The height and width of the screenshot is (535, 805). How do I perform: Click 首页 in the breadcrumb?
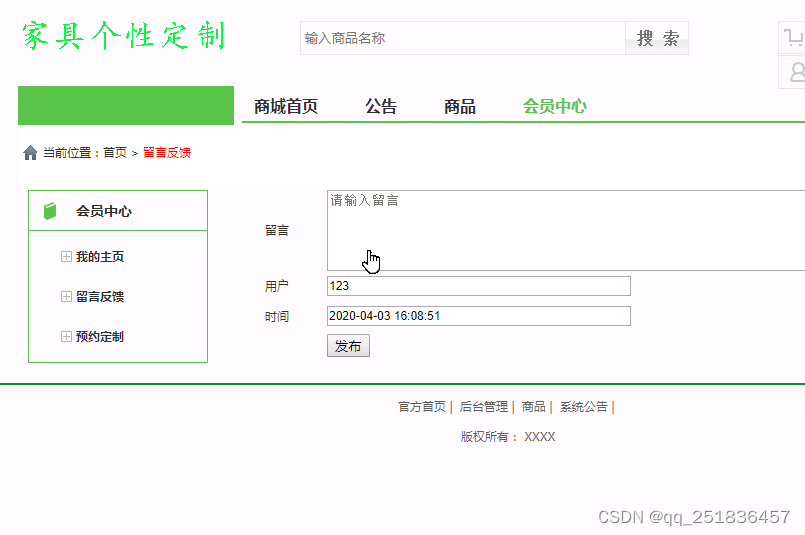(115, 153)
